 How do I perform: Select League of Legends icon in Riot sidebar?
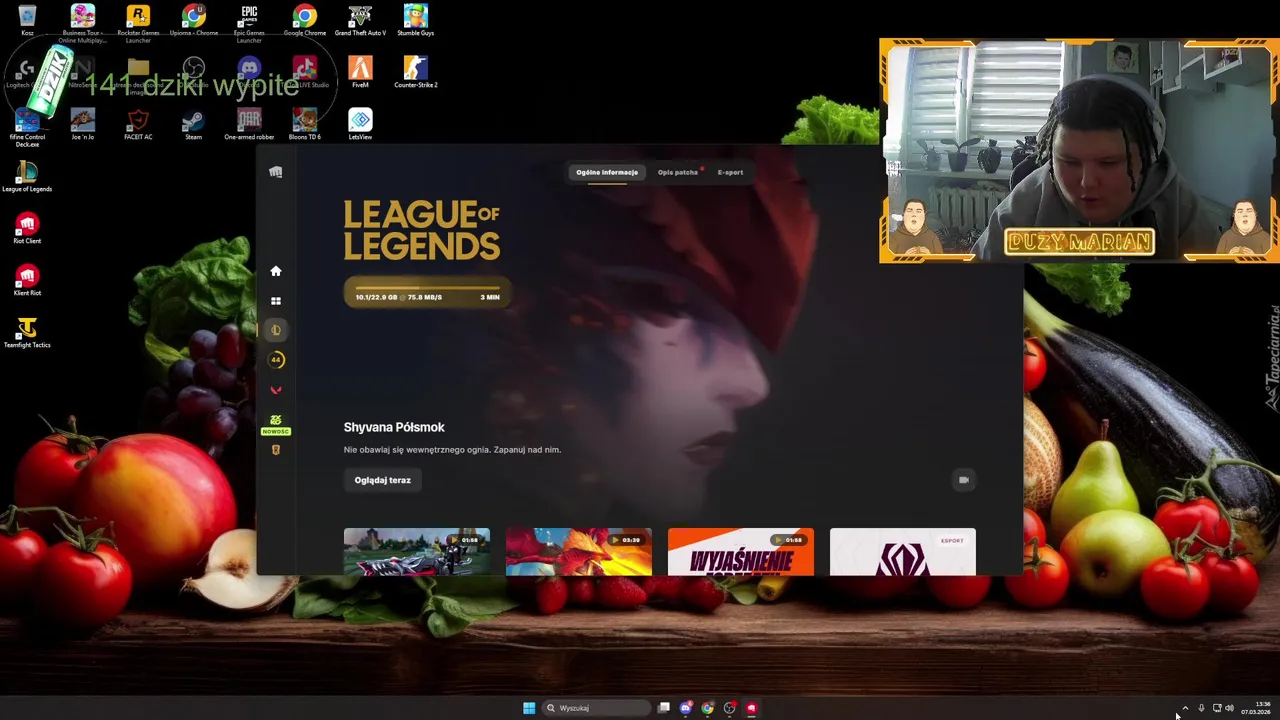276,330
